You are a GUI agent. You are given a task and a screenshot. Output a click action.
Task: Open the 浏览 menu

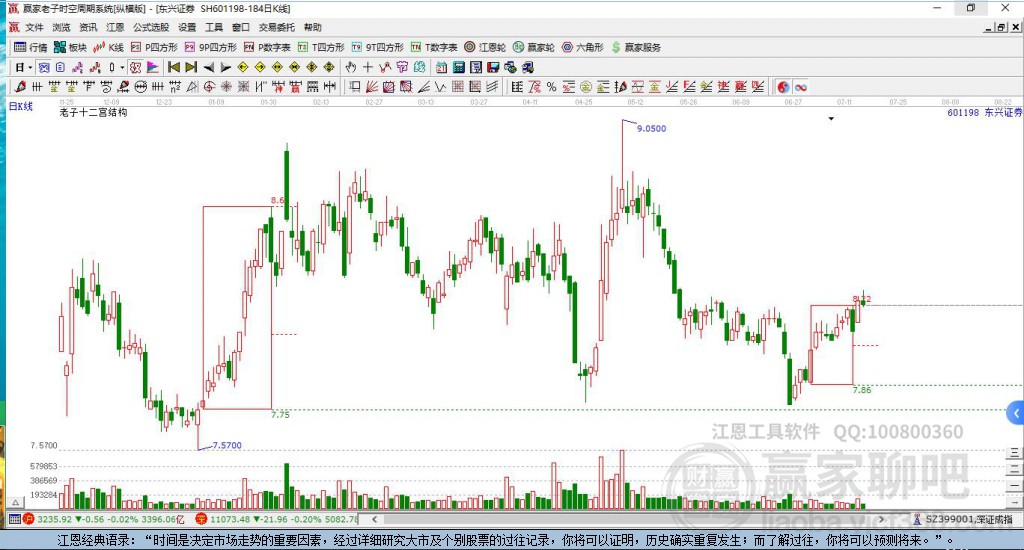(61, 27)
